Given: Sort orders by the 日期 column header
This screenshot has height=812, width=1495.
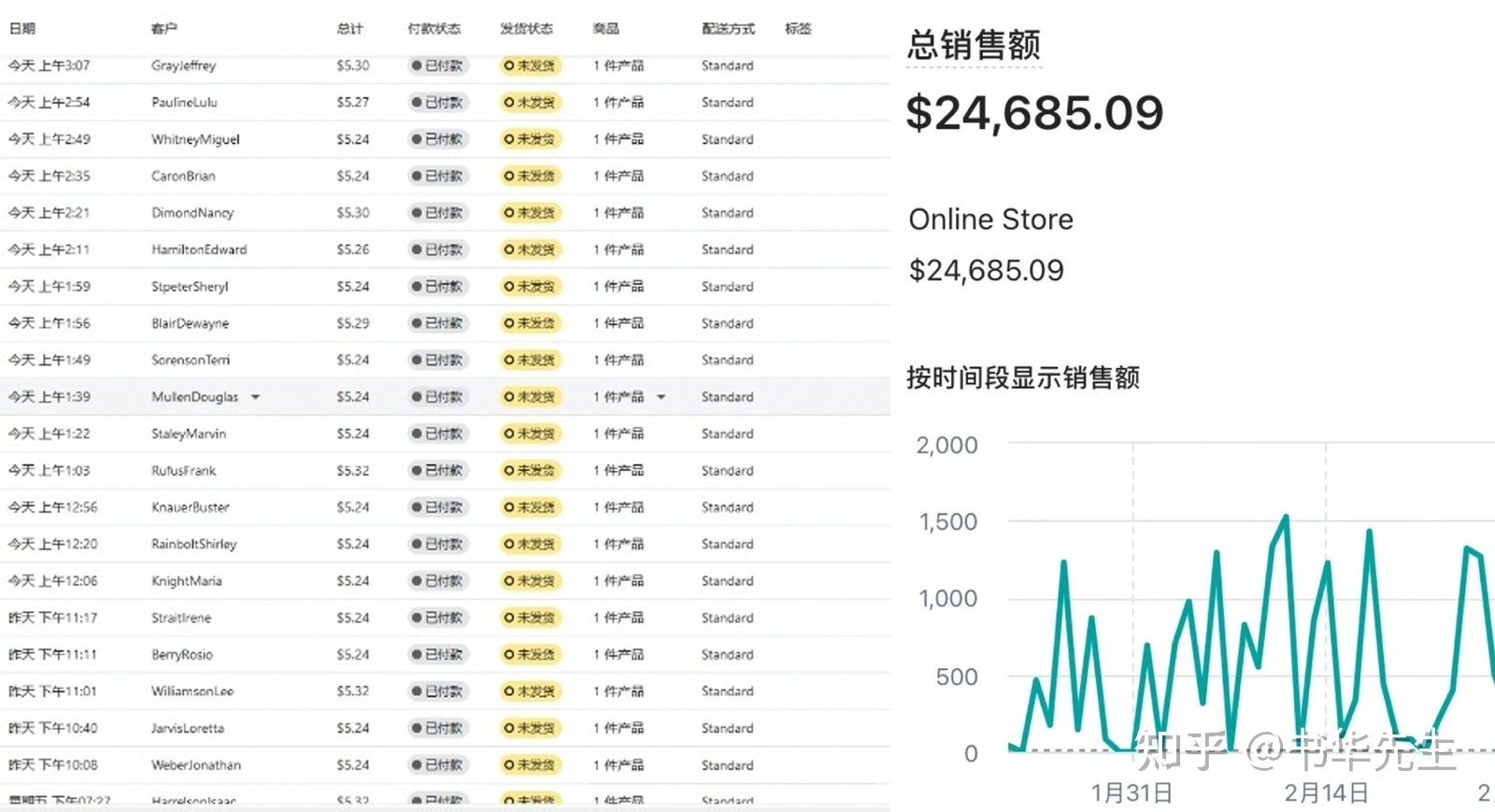Looking at the screenshot, I should pyautogui.click(x=22, y=29).
